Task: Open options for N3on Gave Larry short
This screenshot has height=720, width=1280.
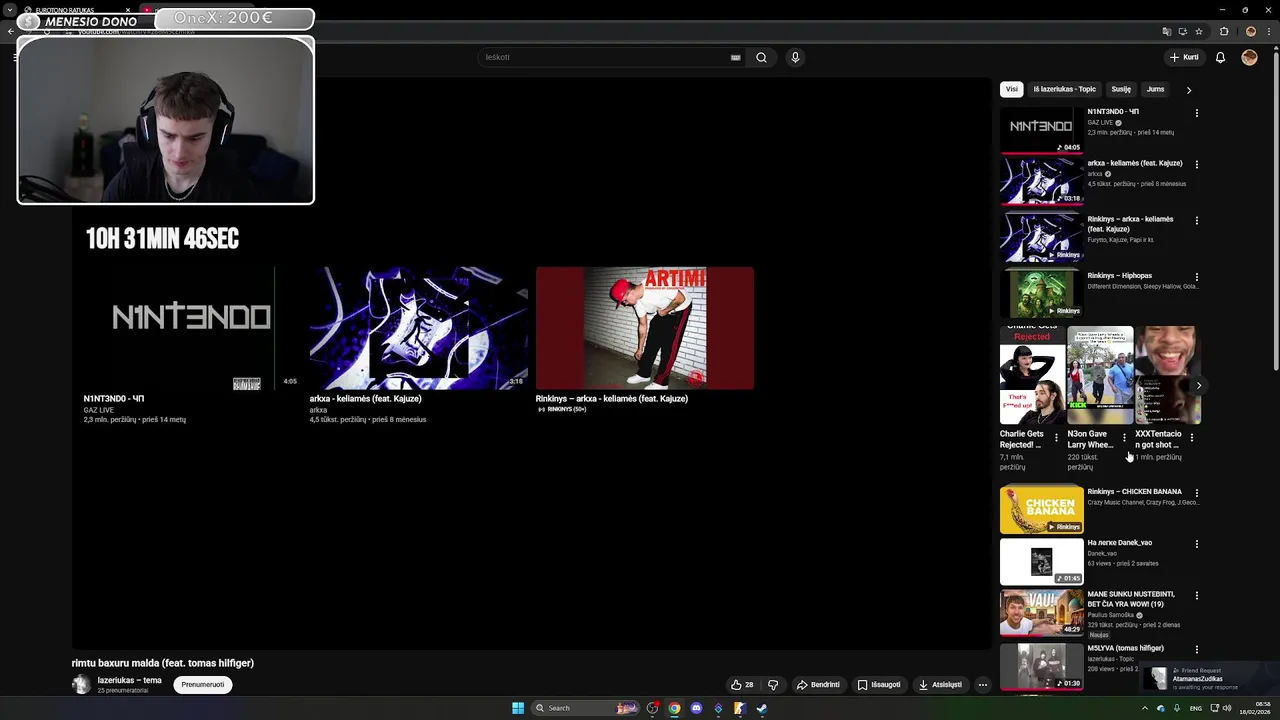Action: 1124,437
